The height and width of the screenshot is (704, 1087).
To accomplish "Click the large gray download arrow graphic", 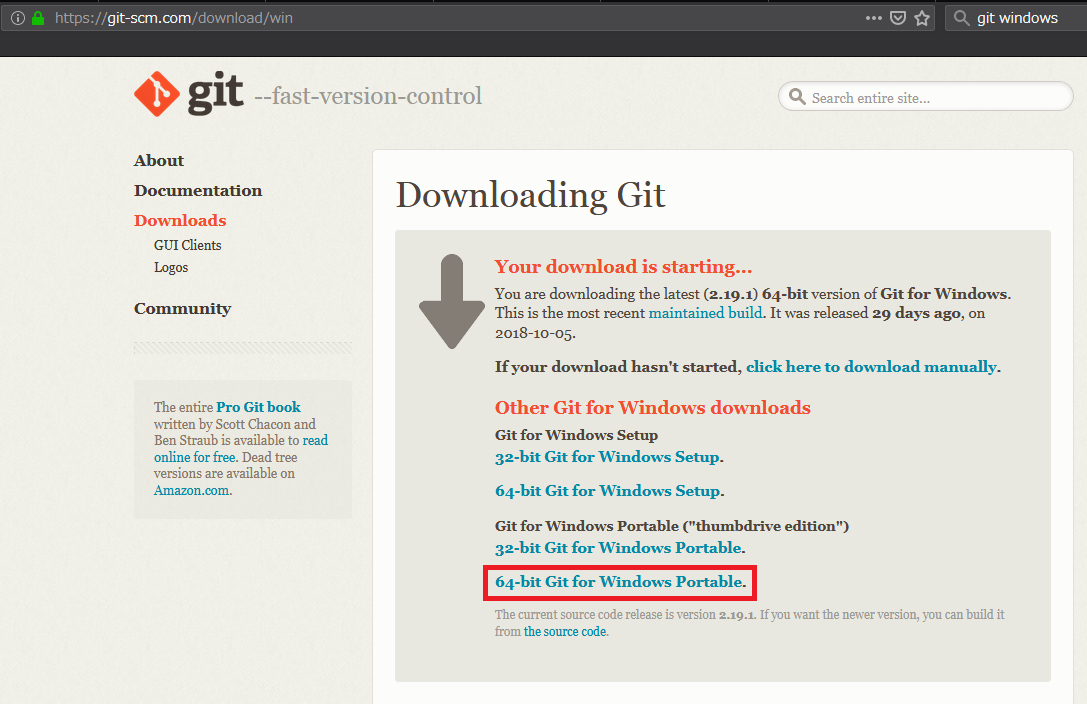I will 451,300.
